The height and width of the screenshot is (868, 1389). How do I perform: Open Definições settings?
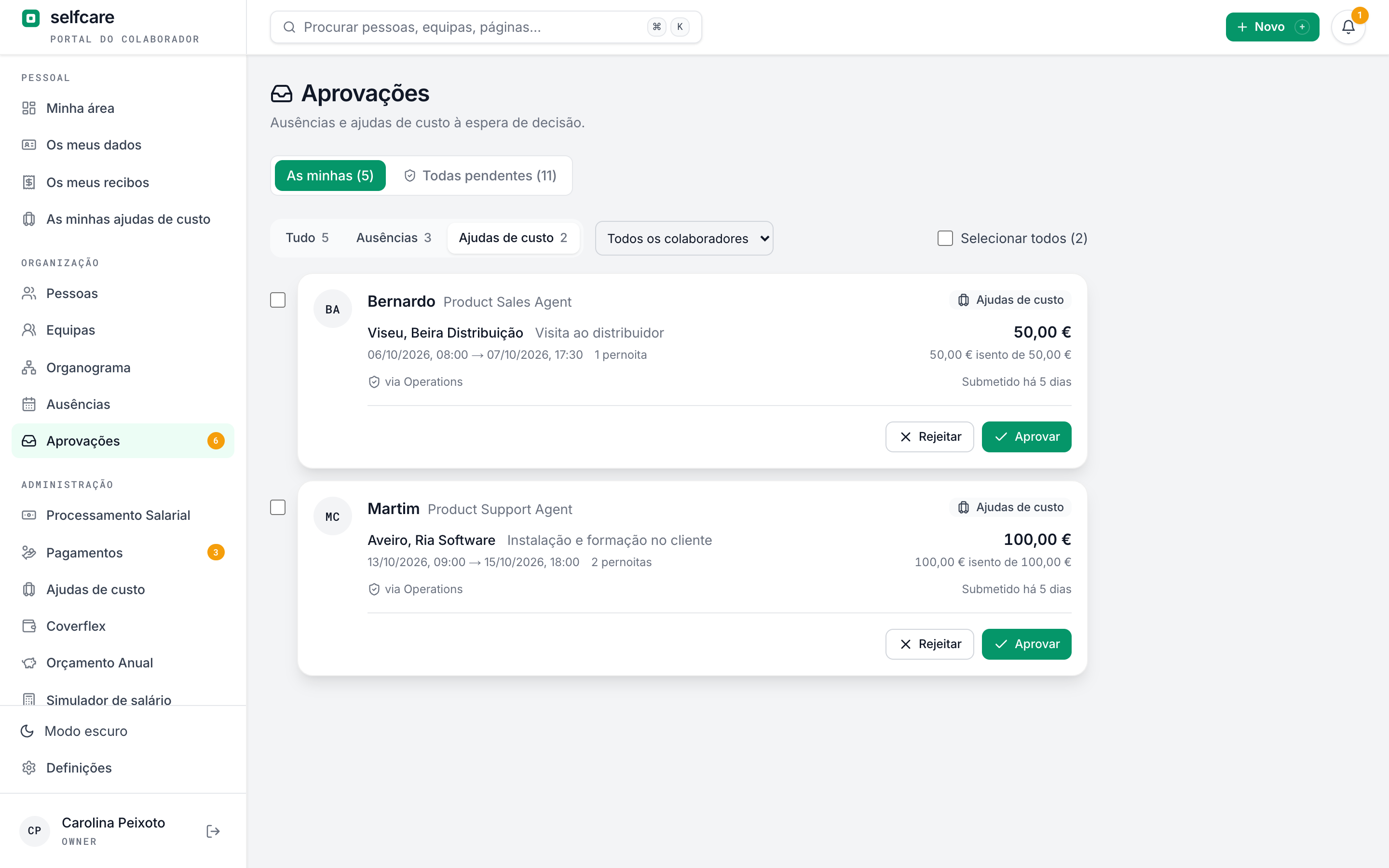[123, 768]
